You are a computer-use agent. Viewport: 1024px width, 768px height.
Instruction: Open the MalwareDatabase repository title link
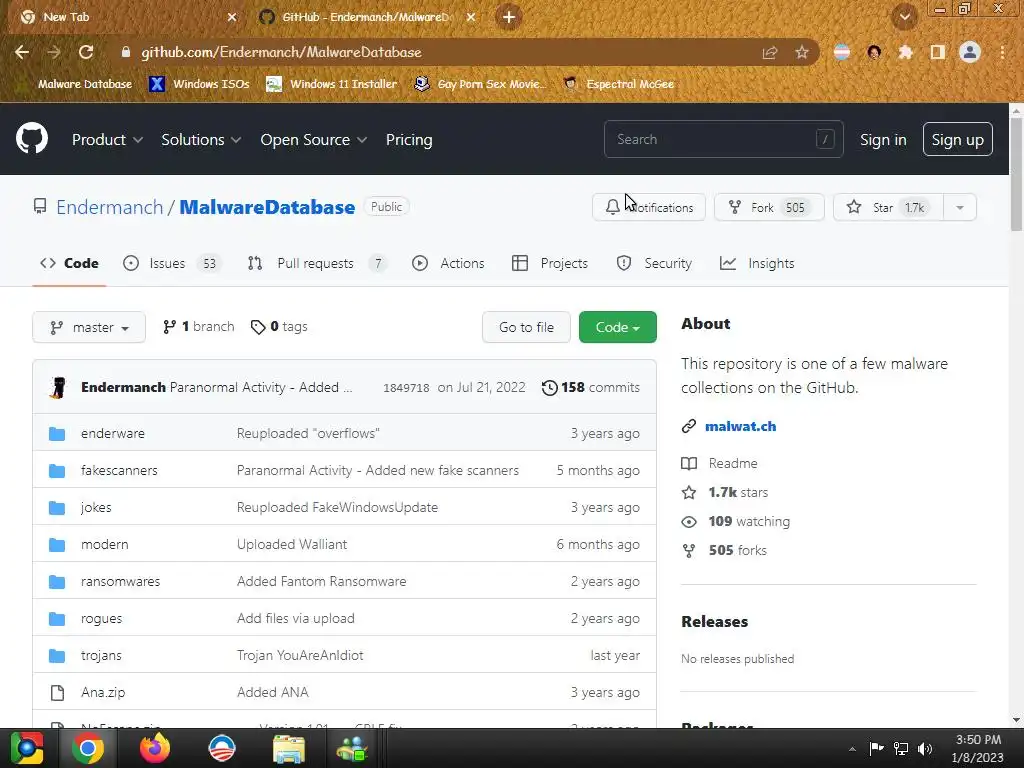(267, 207)
